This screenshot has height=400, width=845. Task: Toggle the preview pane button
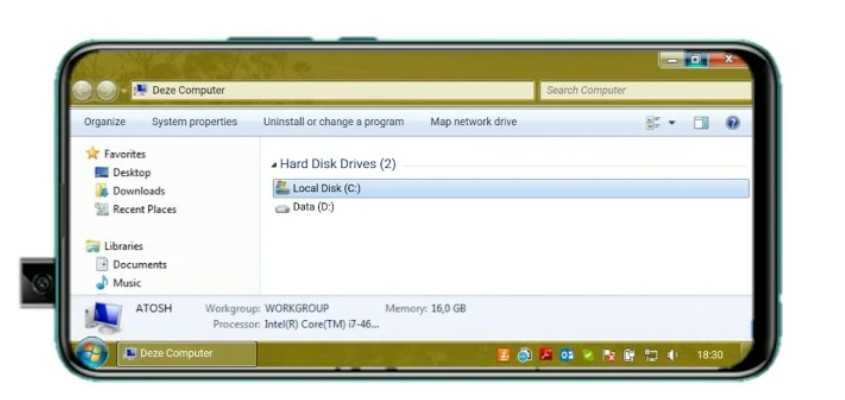click(701, 123)
